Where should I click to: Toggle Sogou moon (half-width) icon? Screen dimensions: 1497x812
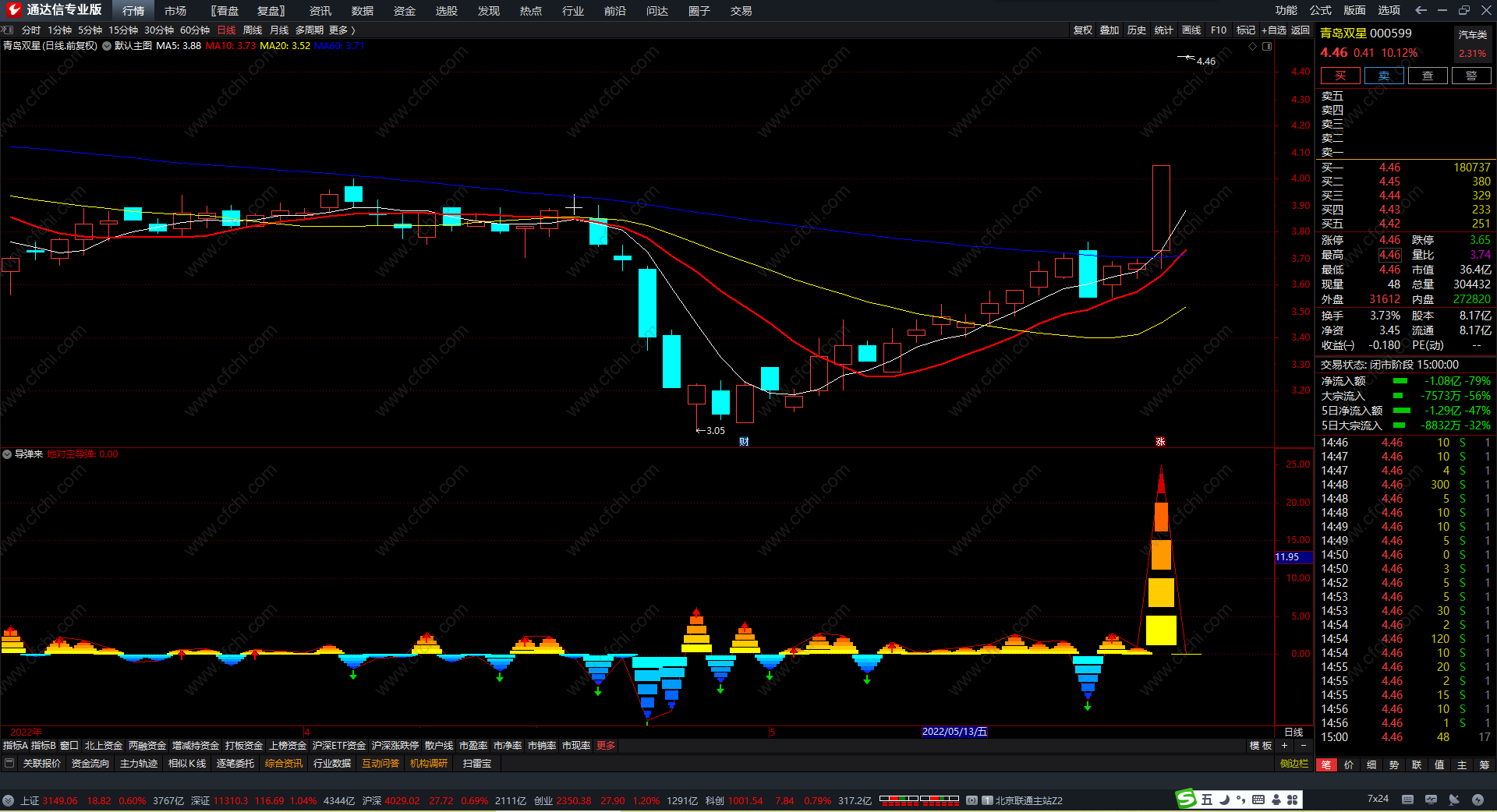(1224, 800)
